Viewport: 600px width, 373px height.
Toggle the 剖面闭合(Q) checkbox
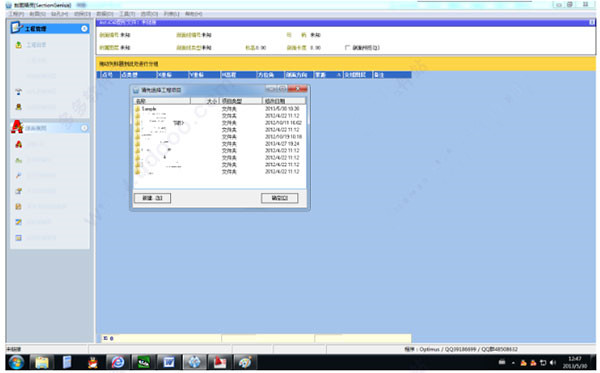(347, 47)
